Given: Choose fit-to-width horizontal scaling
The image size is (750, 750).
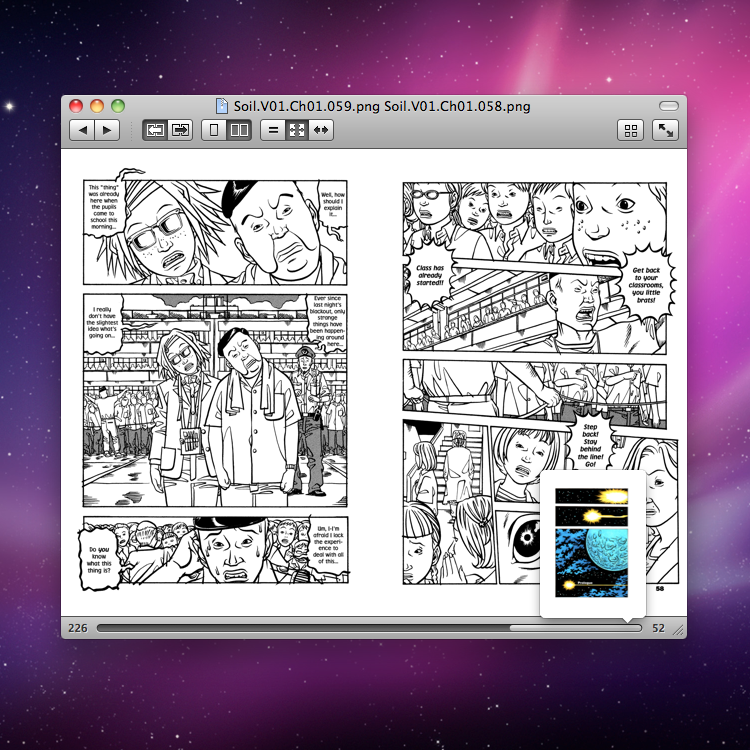Looking at the screenshot, I should (x=321, y=130).
